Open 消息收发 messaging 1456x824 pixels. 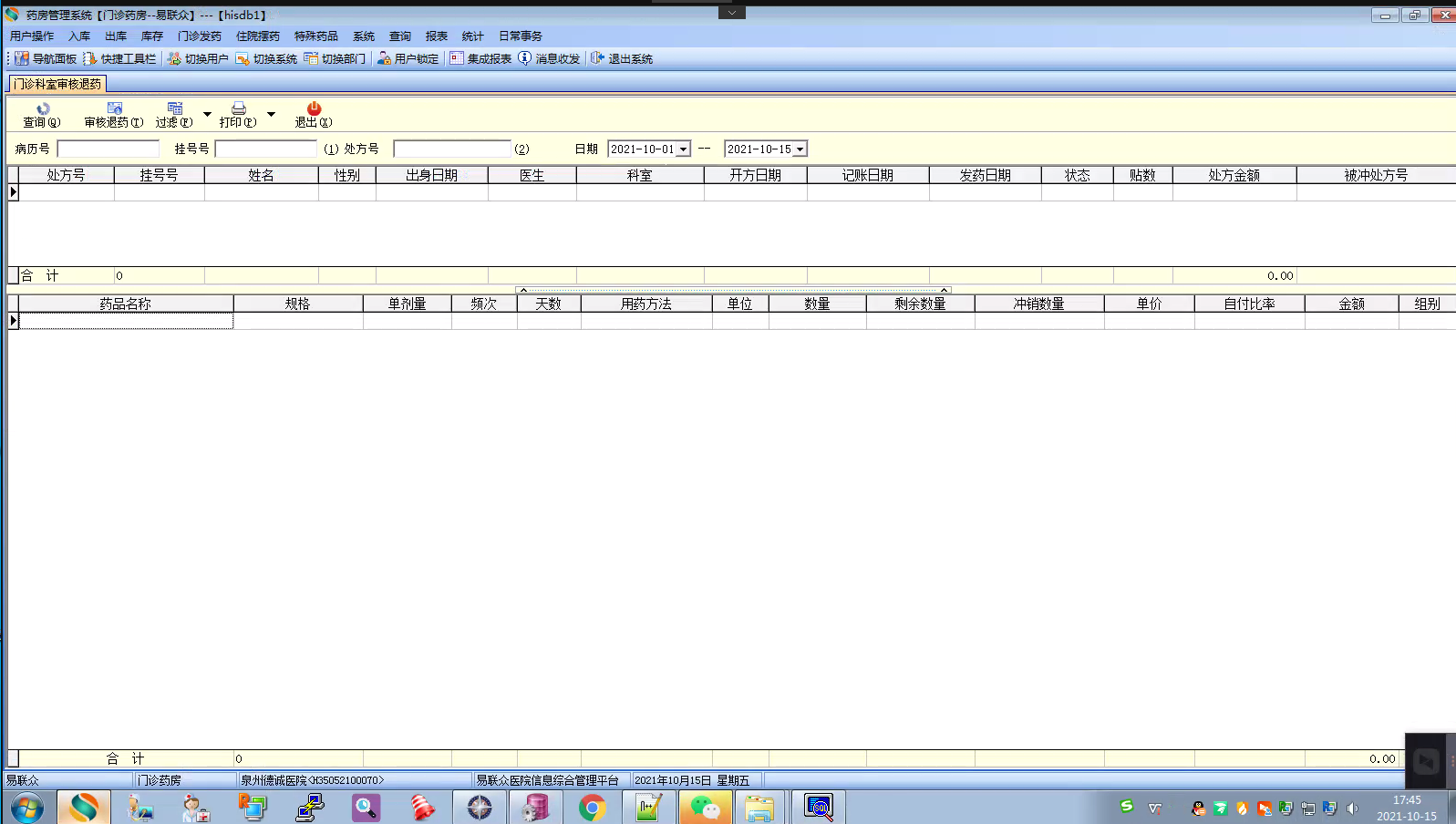click(x=549, y=58)
